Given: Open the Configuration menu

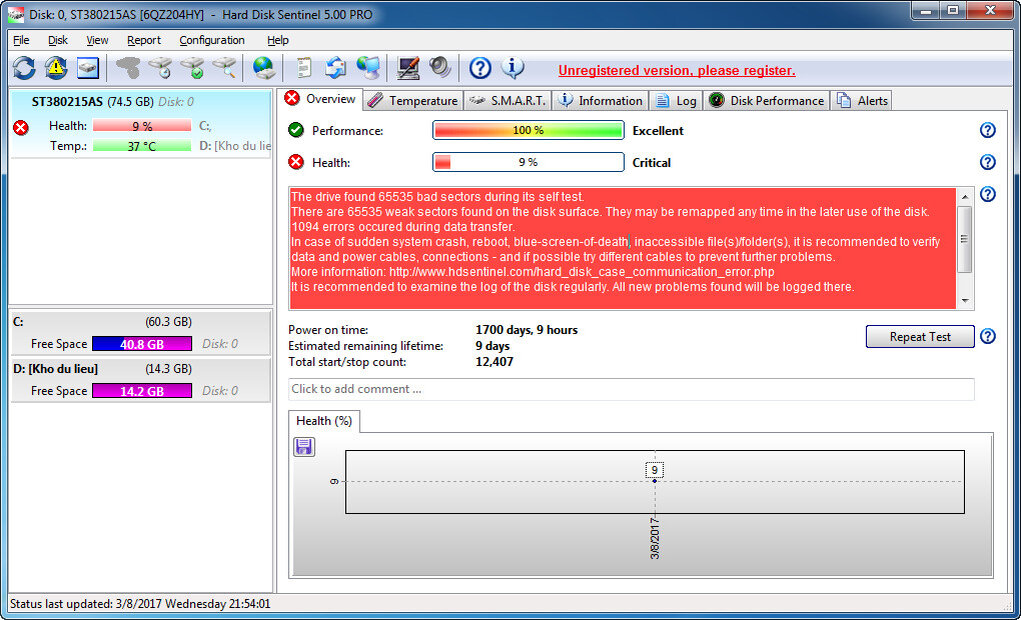Looking at the screenshot, I should pyautogui.click(x=212, y=40).
